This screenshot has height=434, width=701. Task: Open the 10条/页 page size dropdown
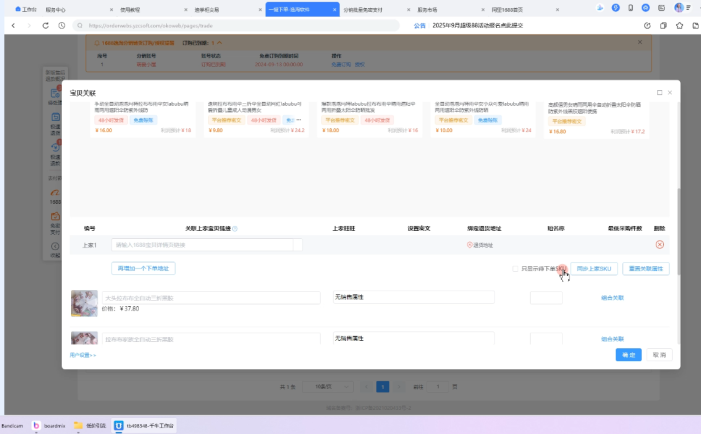(x=328, y=387)
